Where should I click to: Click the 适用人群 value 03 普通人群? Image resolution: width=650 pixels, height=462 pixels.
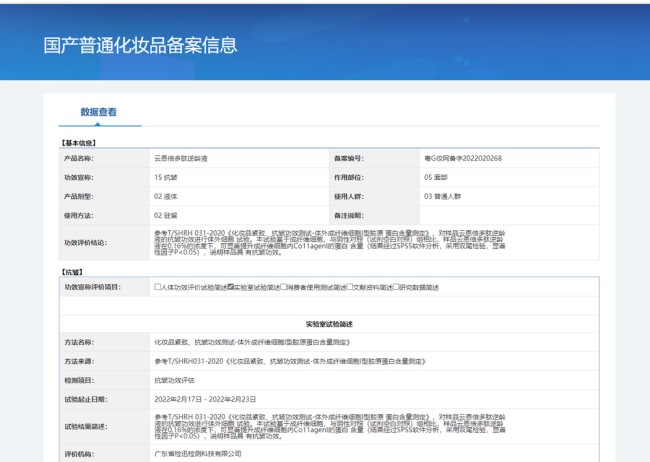point(442,196)
